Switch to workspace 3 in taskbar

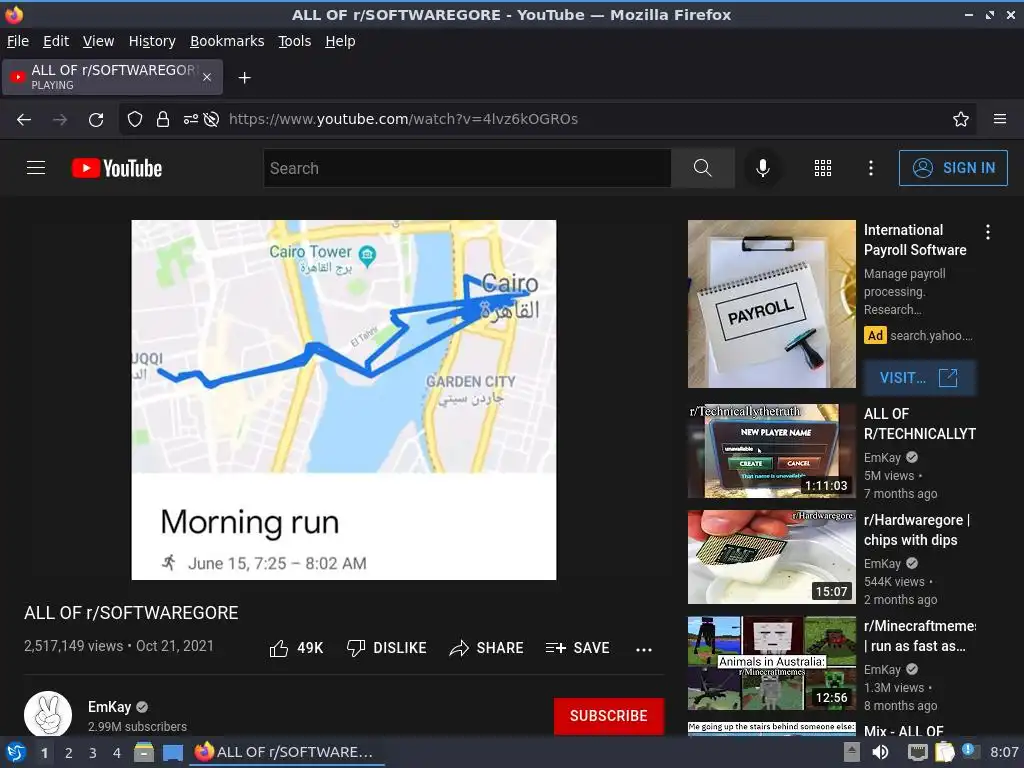[x=93, y=753]
